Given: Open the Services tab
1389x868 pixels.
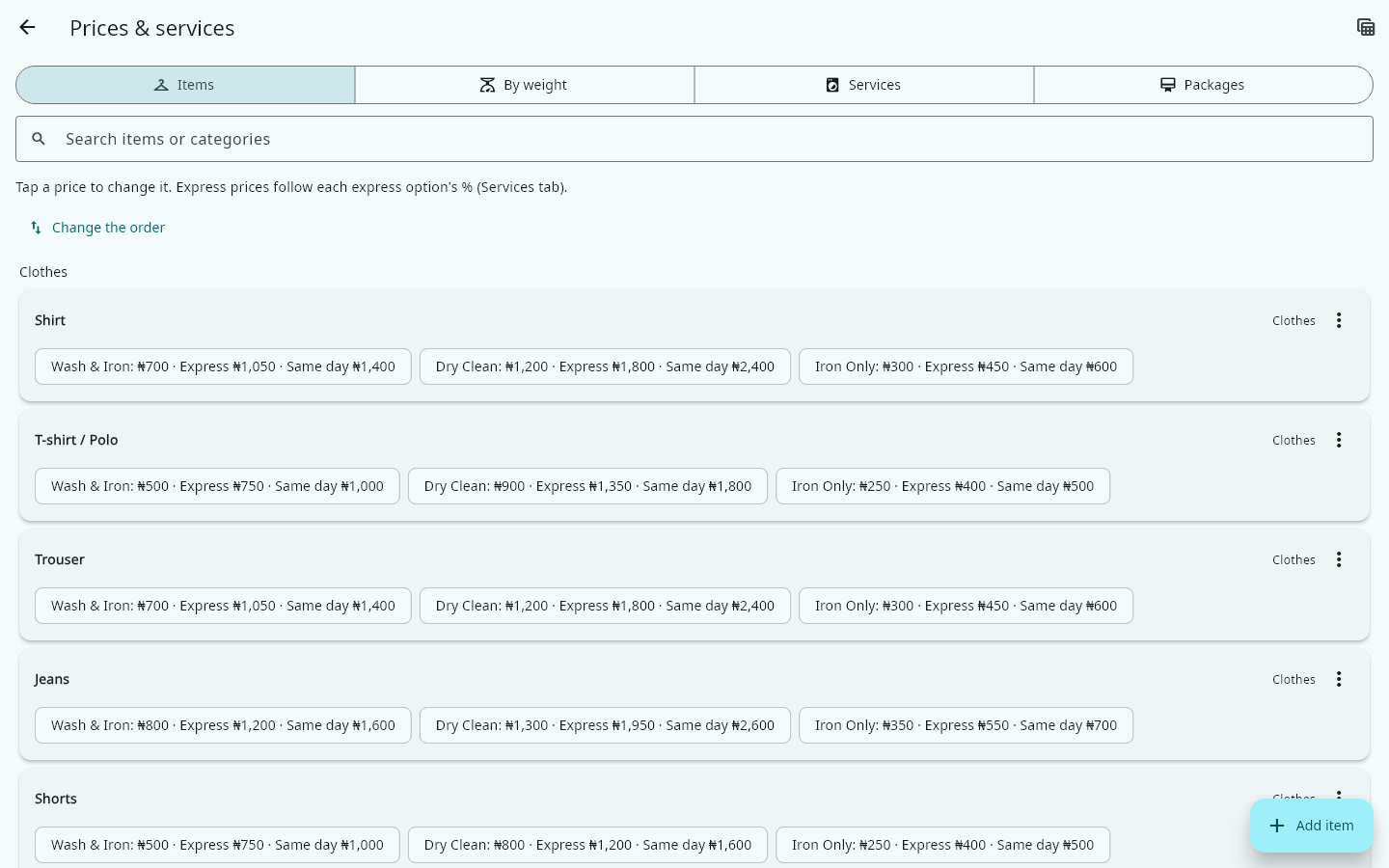Looking at the screenshot, I should (864, 85).
